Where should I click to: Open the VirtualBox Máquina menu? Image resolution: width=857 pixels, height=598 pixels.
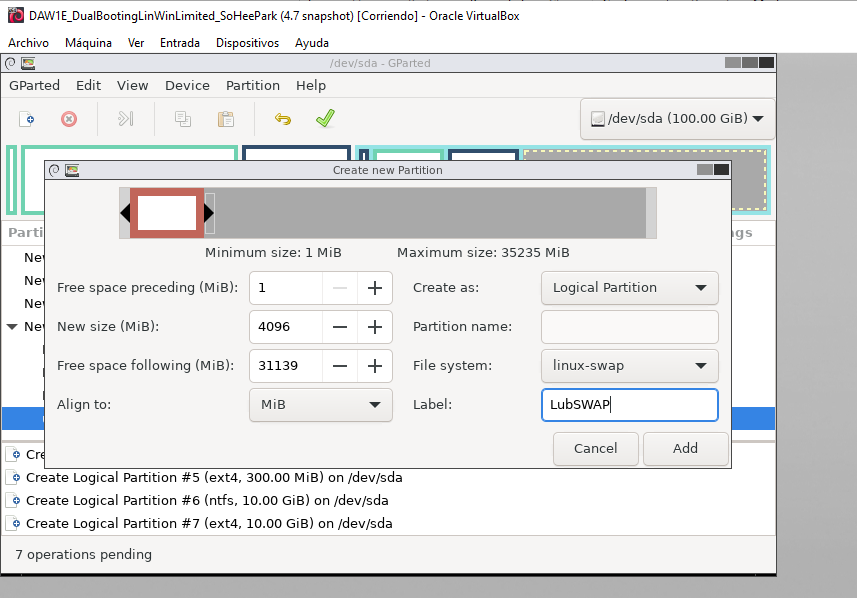88,43
